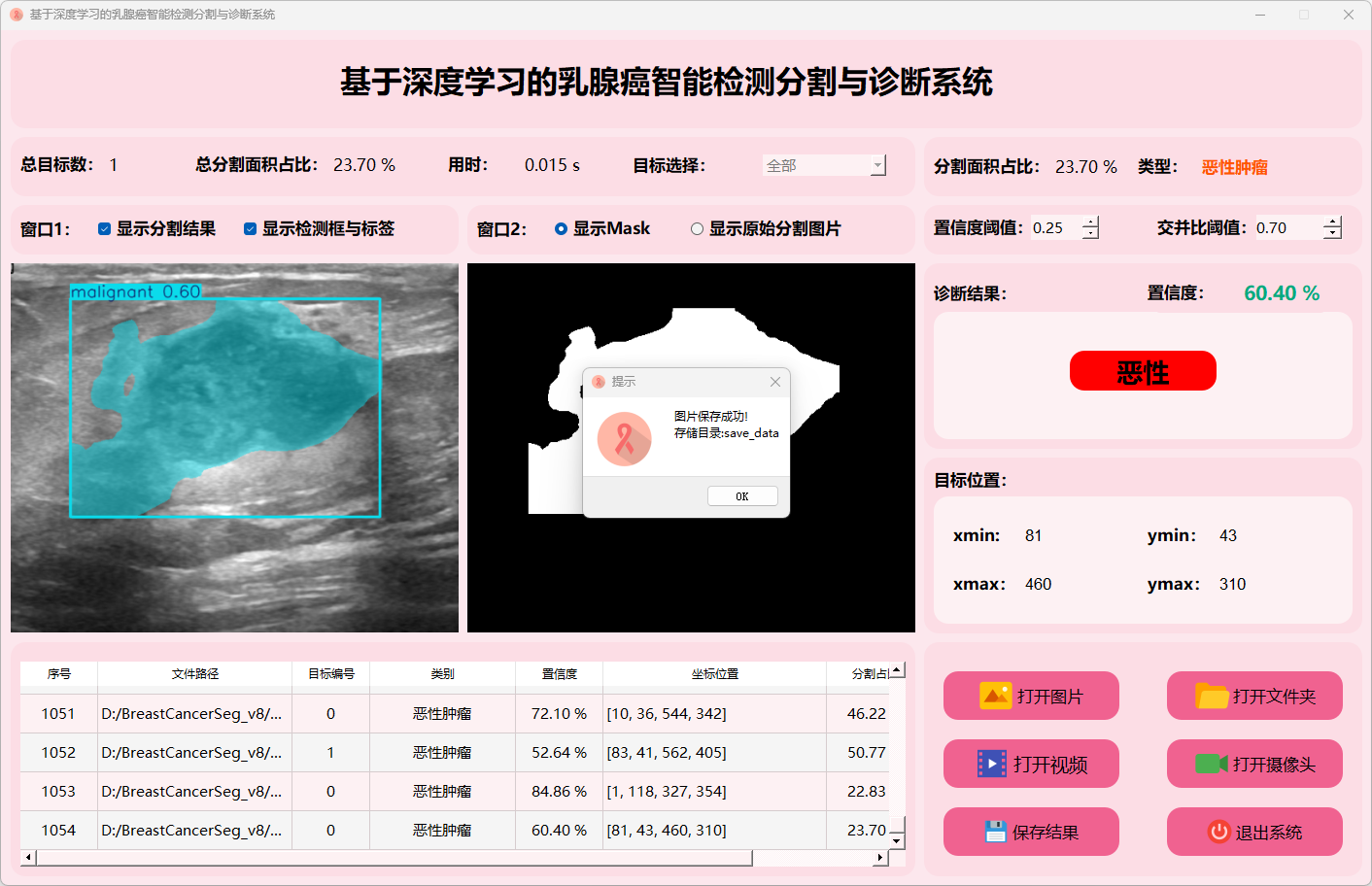Open the 目标选择 dropdown showing 全部
1372x886 pixels.
(x=824, y=166)
